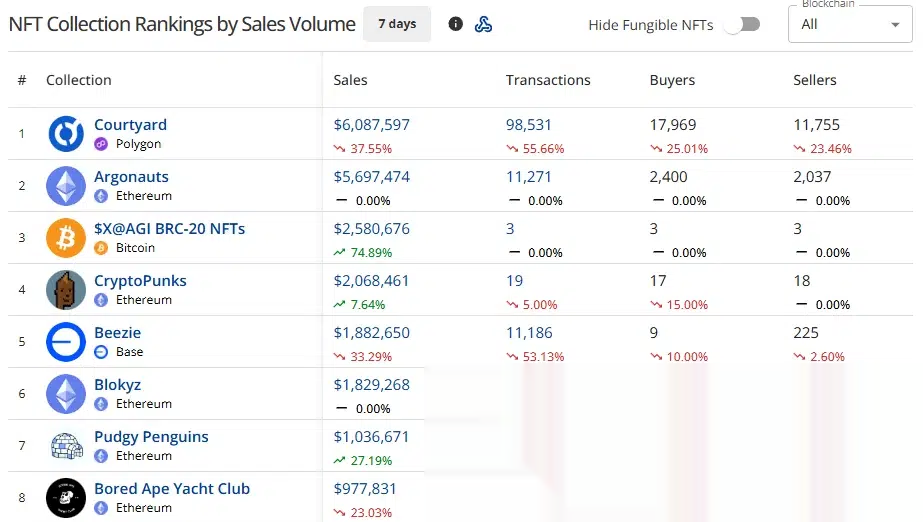Click the Argonauts Ethereum logo

[x=66, y=186]
